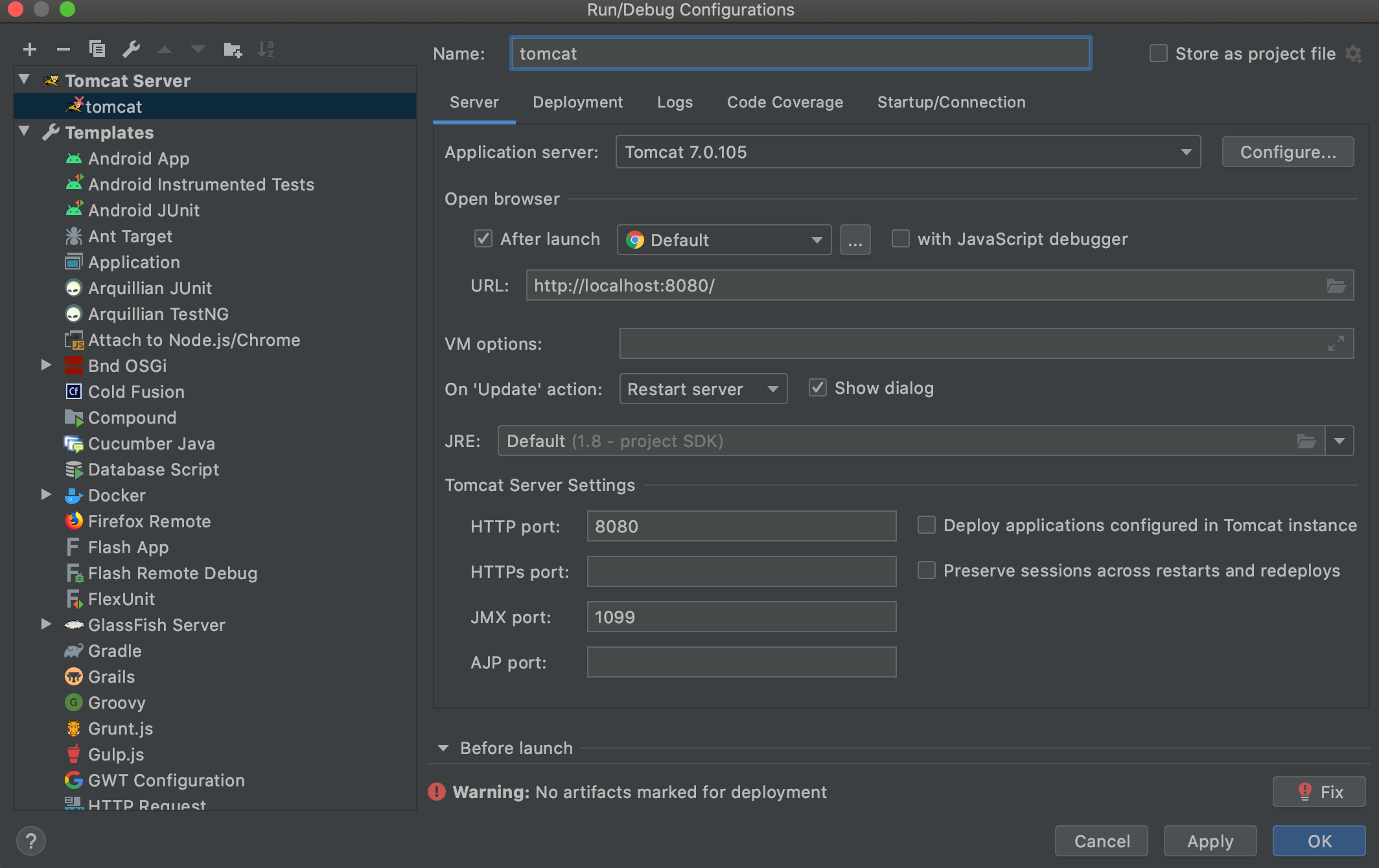Click the Copy Configuration icon
The width and height of the screenshot is (1379, 868).
[x=97, y=49]
